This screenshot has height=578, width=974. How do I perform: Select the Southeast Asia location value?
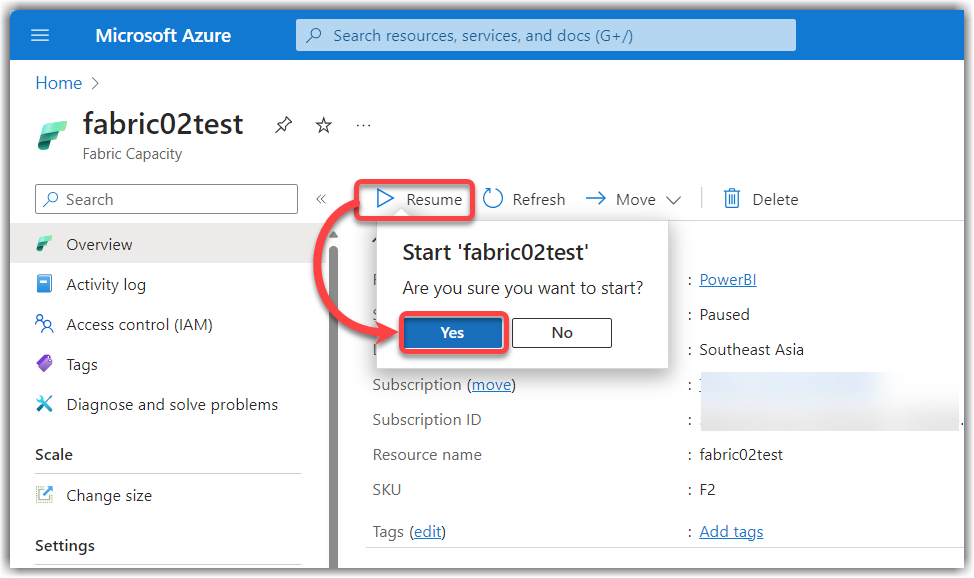coord(752,350)
